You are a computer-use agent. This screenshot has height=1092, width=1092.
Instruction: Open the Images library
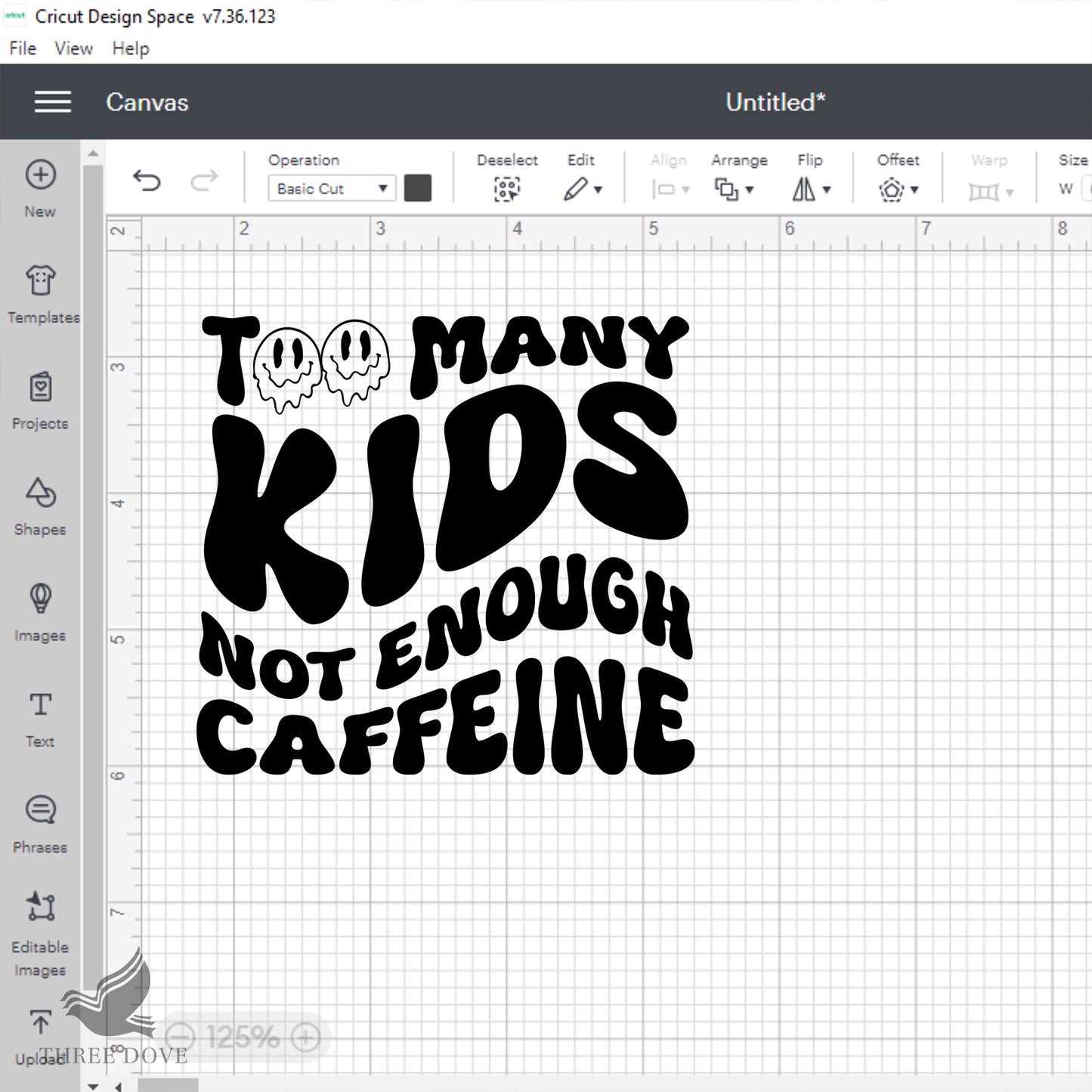coord(40,612)
